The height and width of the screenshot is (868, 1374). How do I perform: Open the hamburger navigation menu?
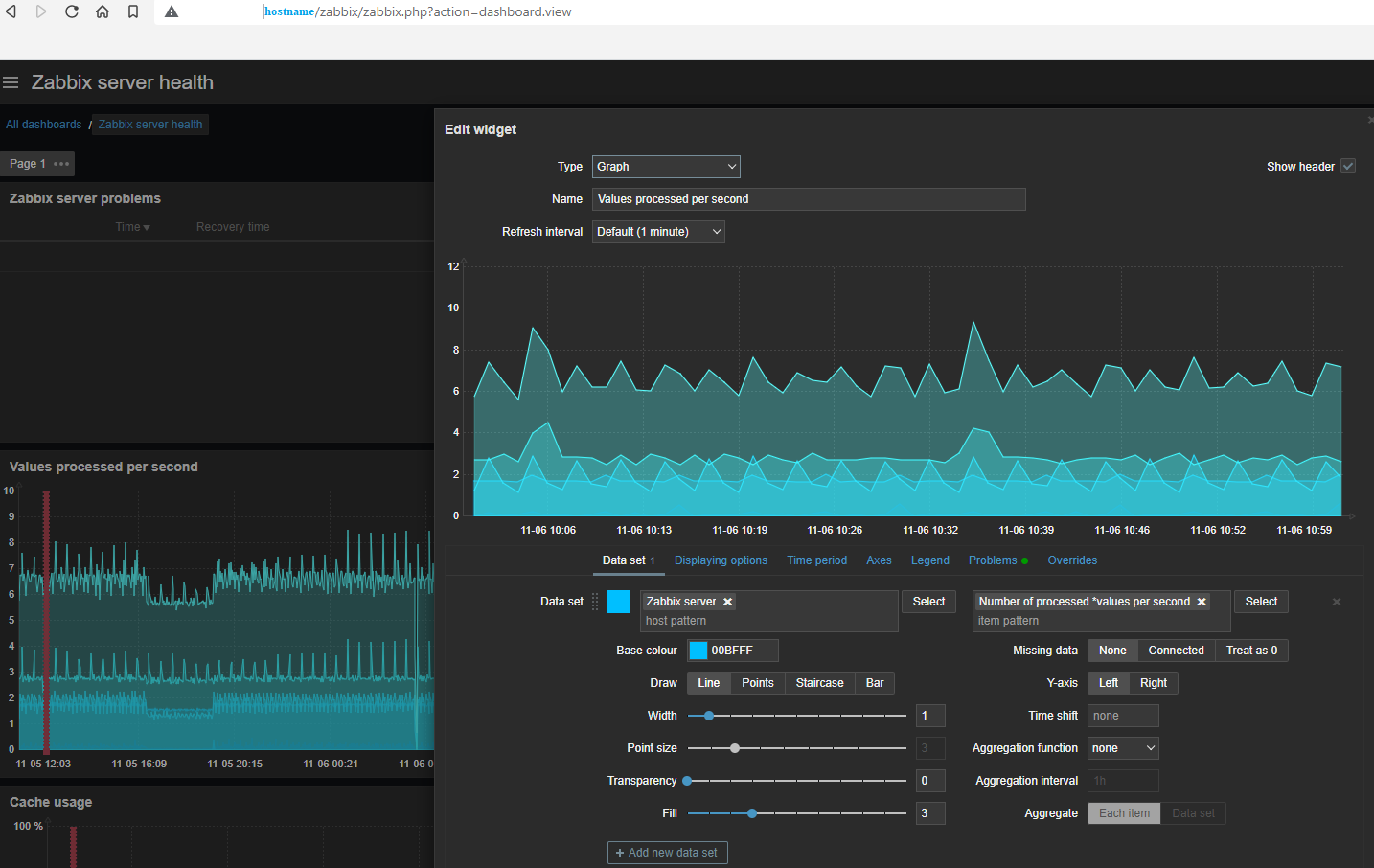pos(11,82)
